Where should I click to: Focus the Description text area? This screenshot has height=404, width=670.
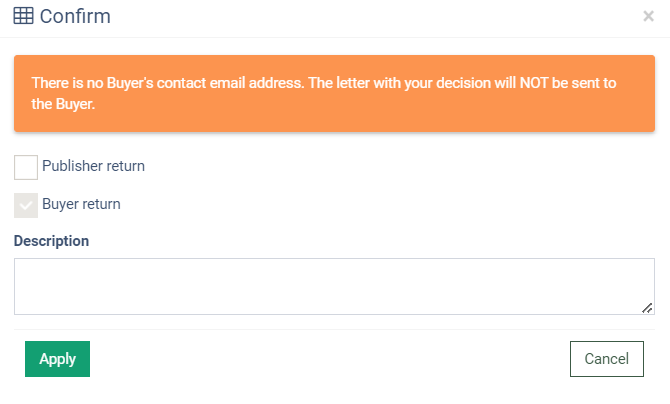tap(334, 286)
